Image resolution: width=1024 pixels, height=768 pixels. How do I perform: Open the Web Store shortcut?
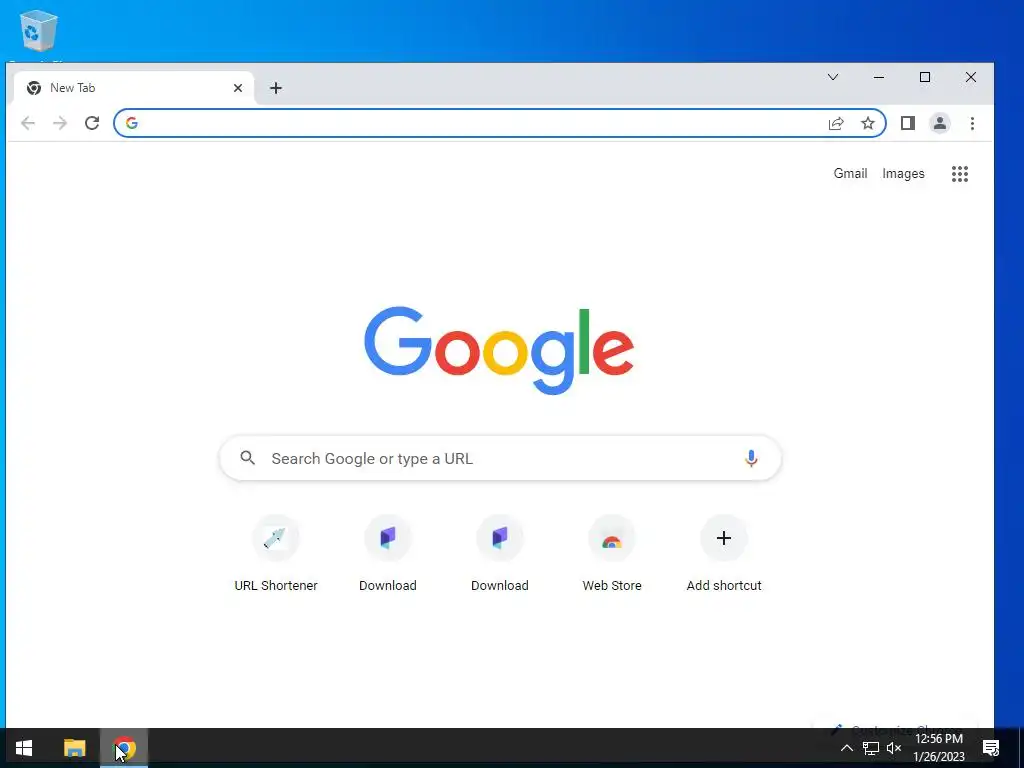pyautogui.click(x=612, y=554)
